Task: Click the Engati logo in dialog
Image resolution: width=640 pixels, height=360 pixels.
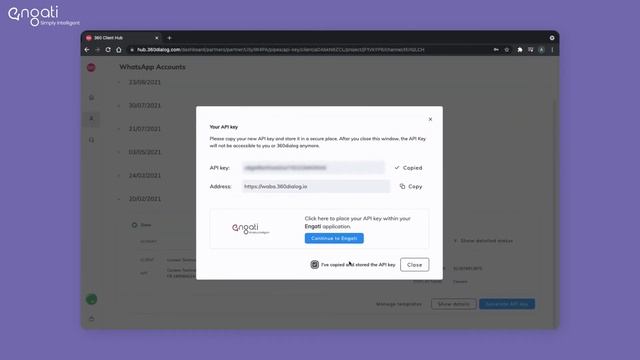Action: (x=251, y=229)
